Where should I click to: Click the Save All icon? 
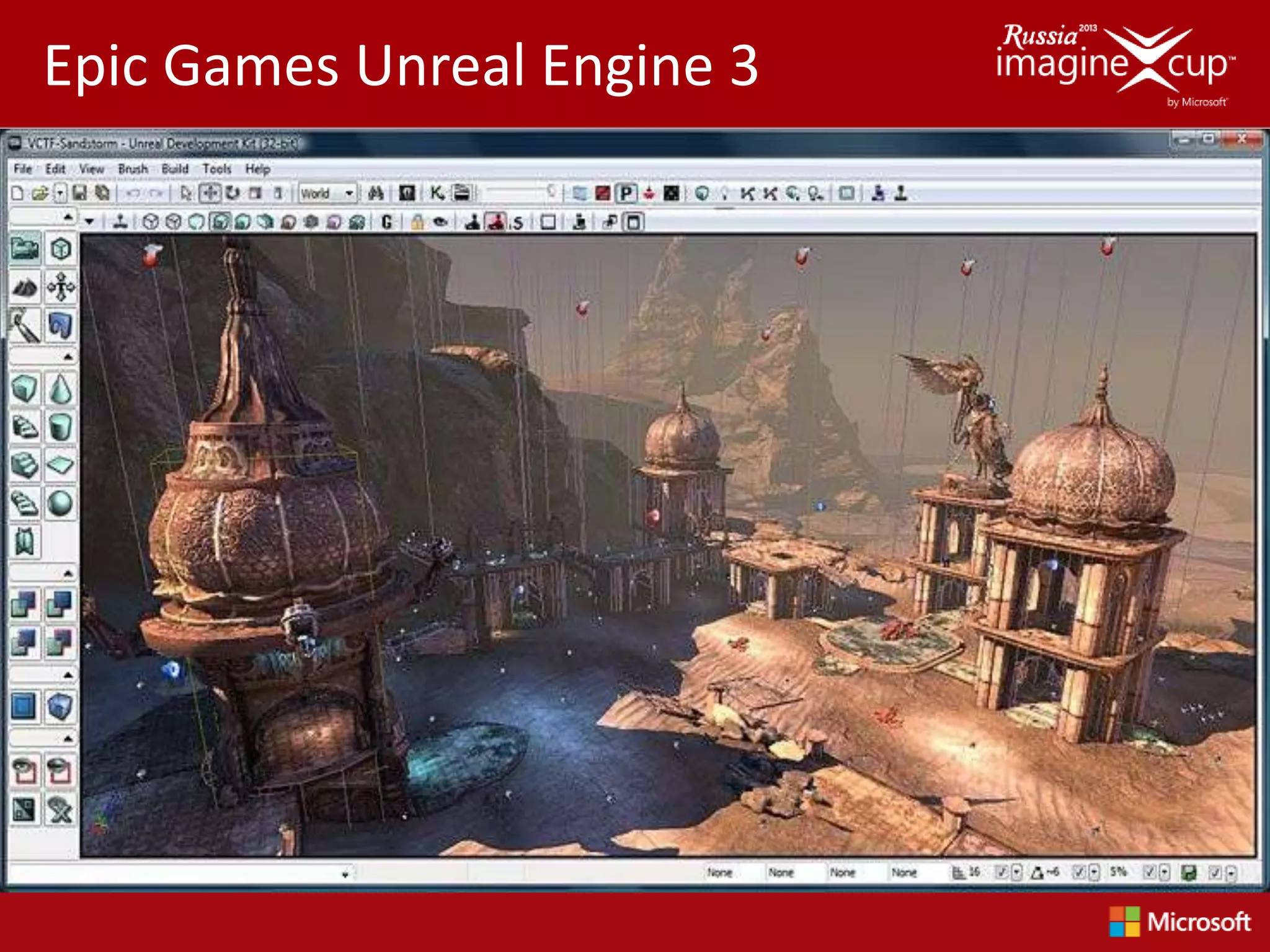[102, 193]
